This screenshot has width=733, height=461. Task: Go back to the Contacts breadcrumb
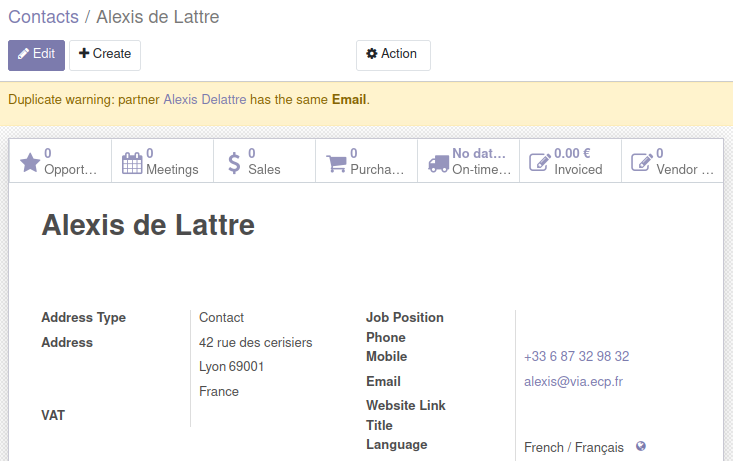[43, 17]
